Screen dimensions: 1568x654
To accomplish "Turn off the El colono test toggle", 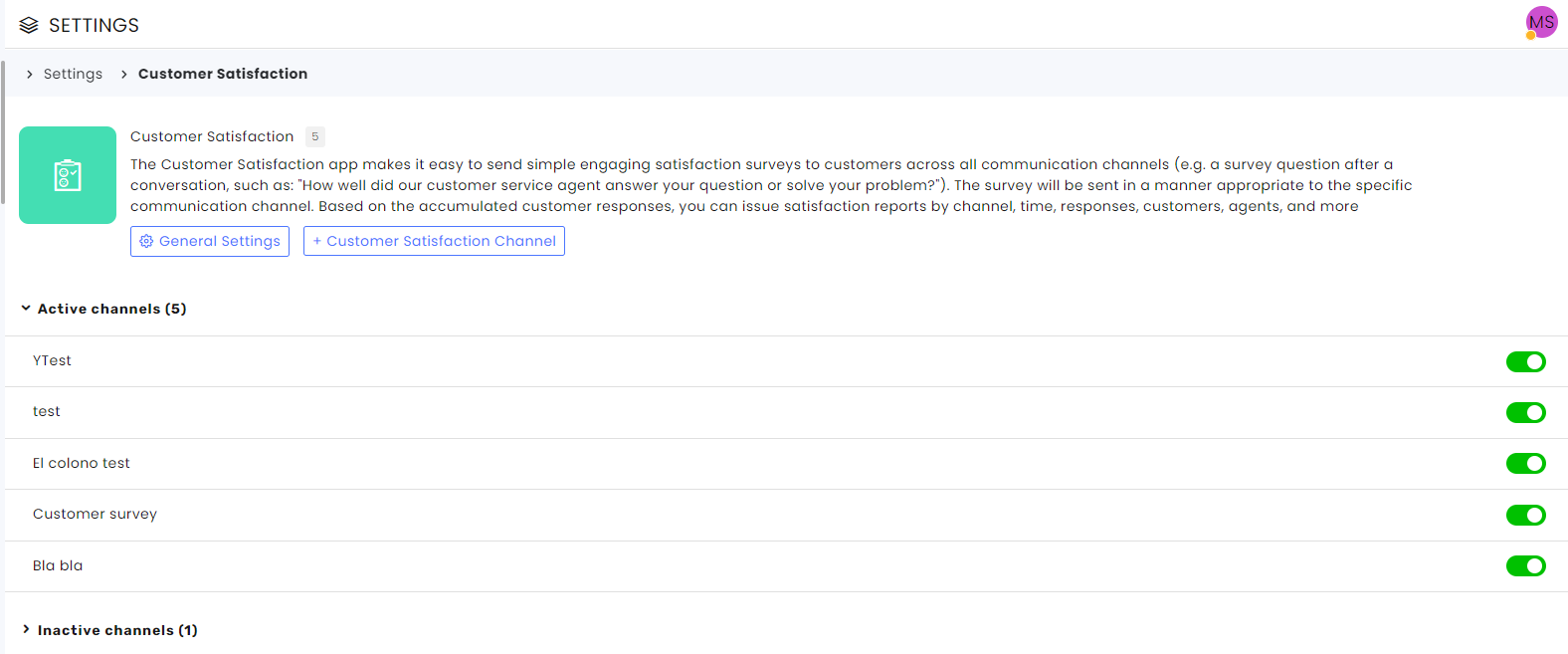I will tap(1525, 463).
